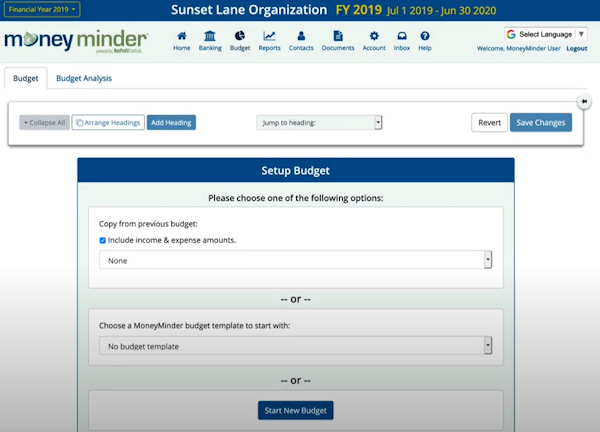Screen dimensions: 600x432
Task: Open the Jump to heading dropdown
Action: click(319, 122)
